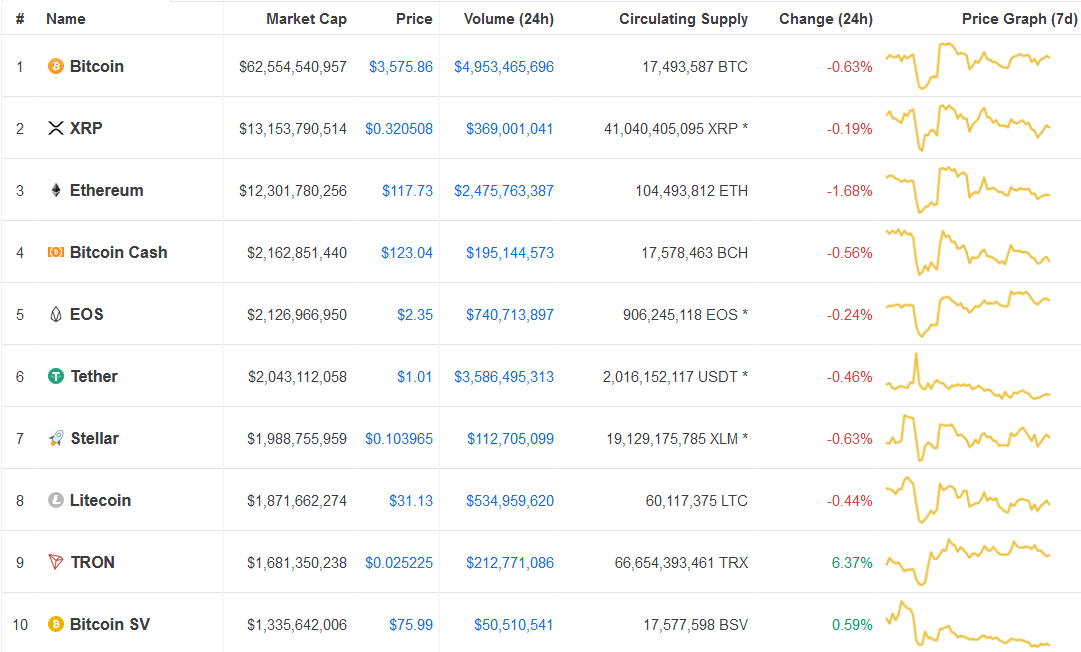Open Ethereum volume $2,475,763,387 link
The width and height of the screenshot is (1081, 652).
[504, 191]
